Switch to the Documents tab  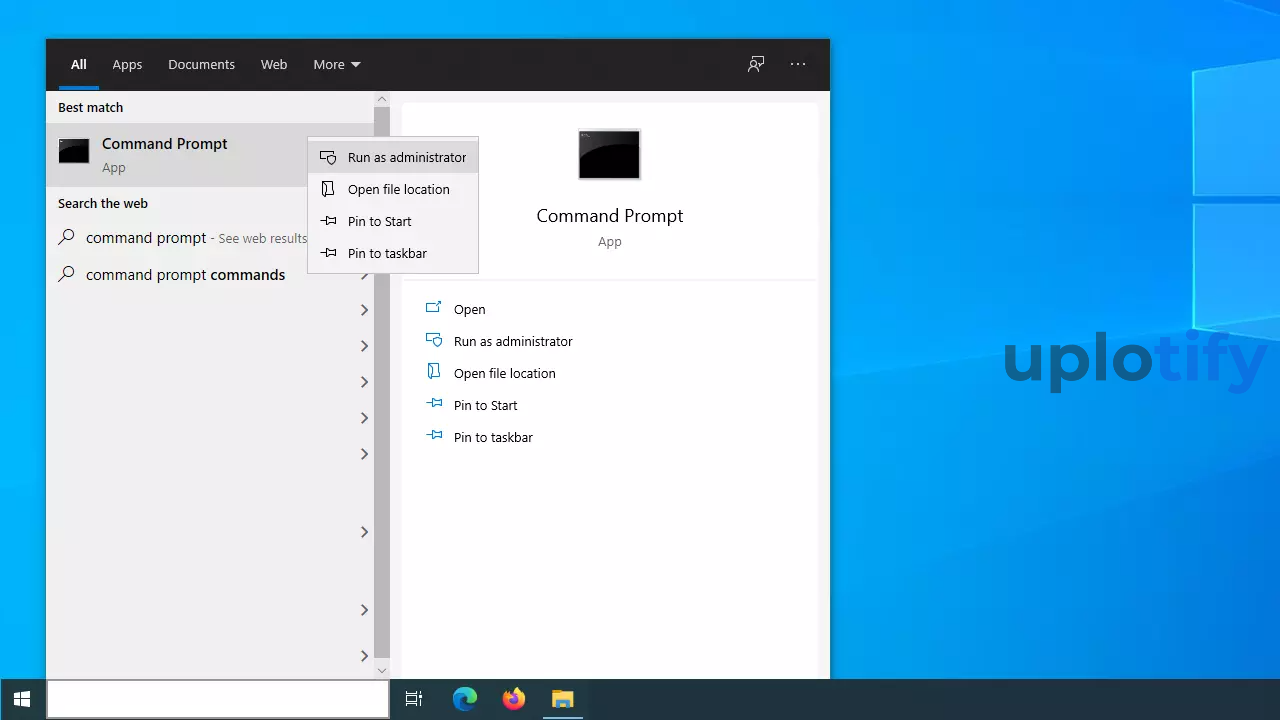click(x=201, y=64)
